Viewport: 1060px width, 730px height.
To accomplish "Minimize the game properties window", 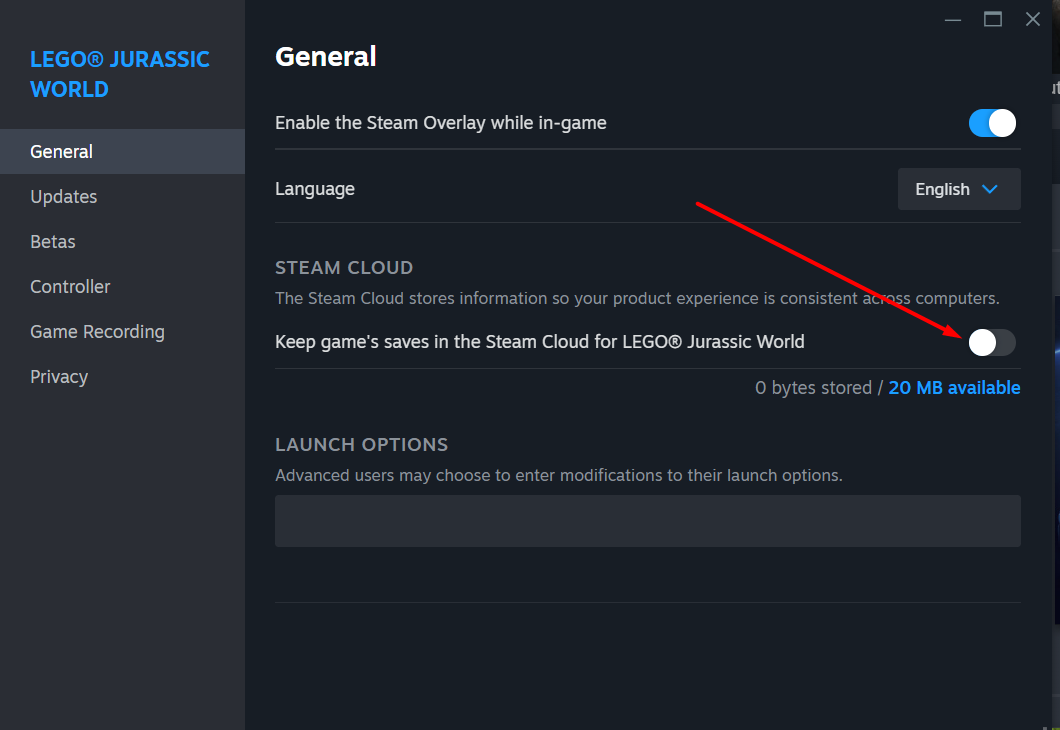I will 953,19.
